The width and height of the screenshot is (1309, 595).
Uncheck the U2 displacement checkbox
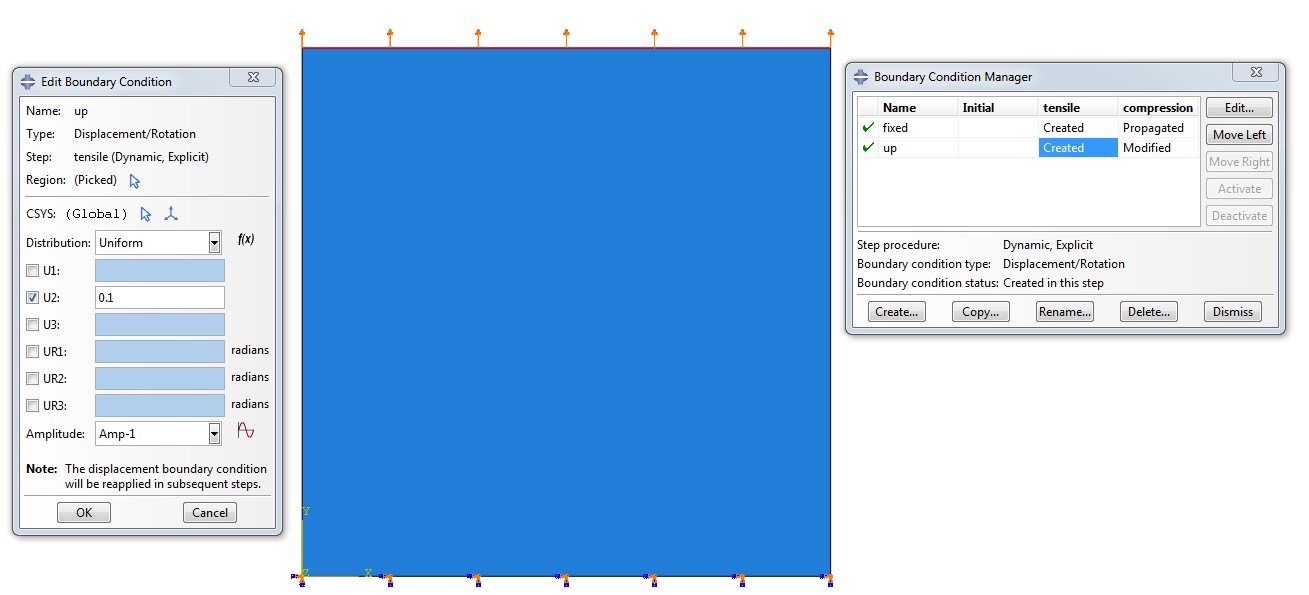pos(33,298)
